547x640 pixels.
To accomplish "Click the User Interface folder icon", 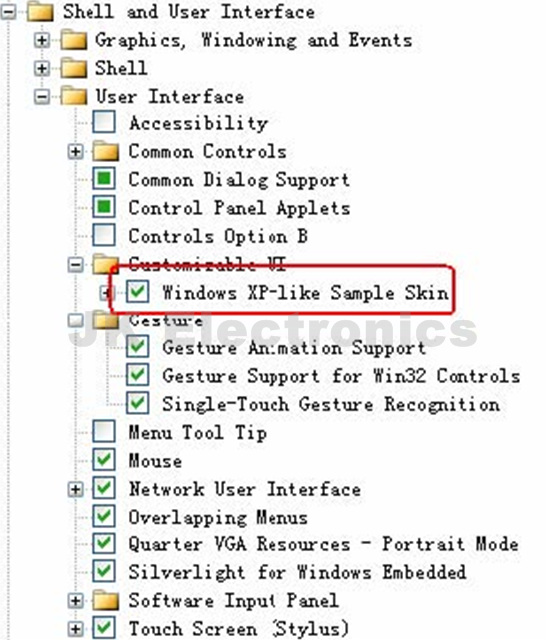I will point(73,97).
